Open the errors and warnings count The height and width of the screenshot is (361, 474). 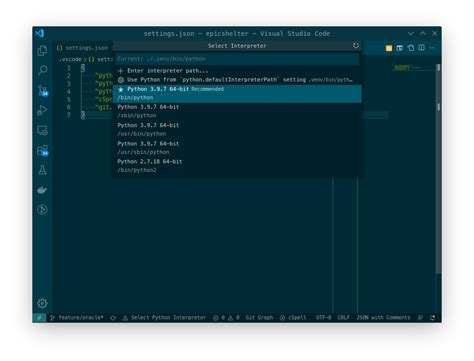pyautogui.click(x=226, y=318)
